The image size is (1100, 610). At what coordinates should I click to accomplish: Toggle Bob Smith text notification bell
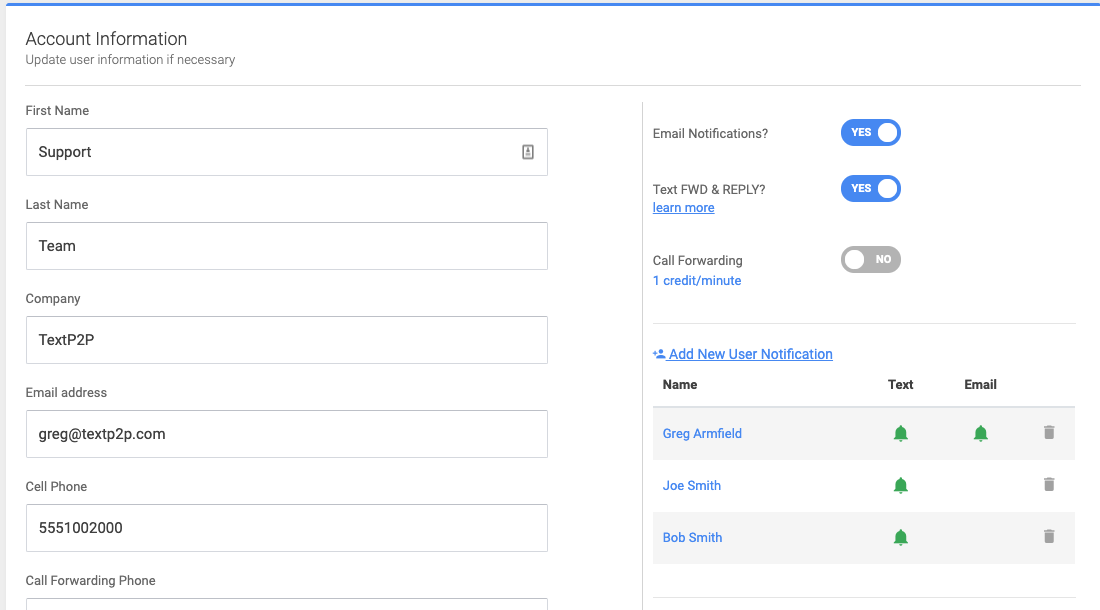(901, 537)
